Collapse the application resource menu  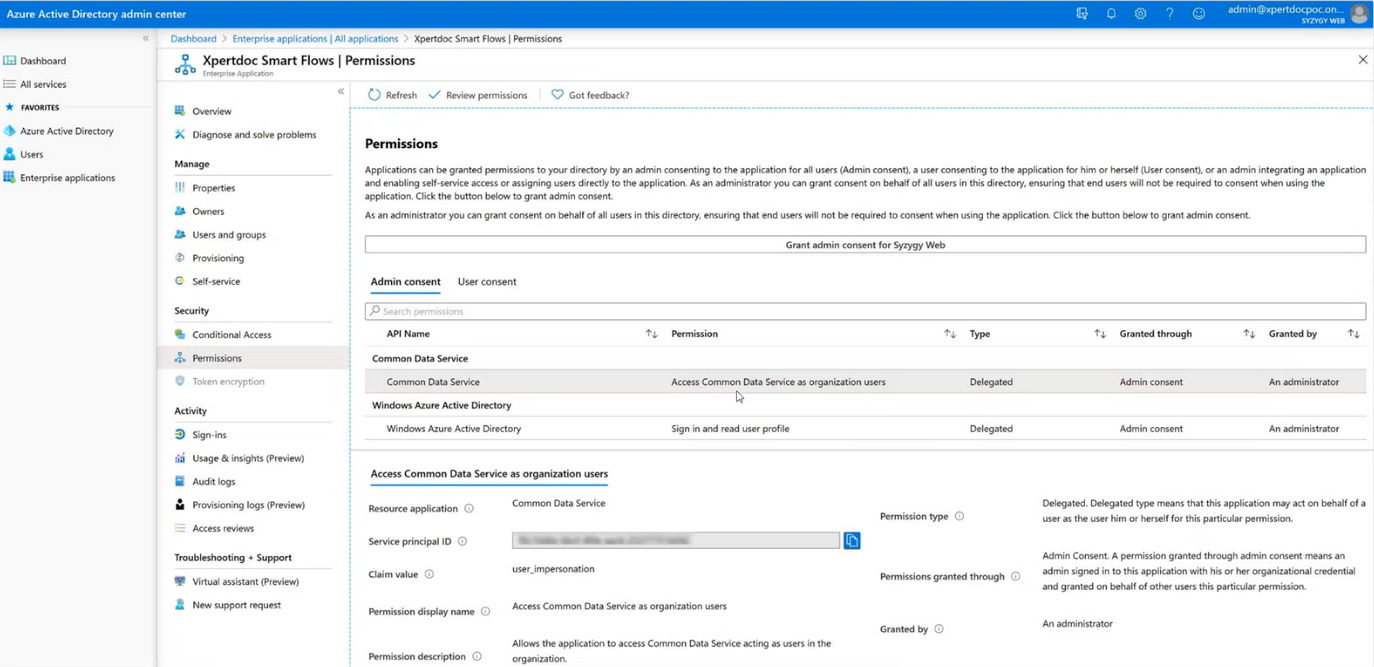click(x=341, y=91)
